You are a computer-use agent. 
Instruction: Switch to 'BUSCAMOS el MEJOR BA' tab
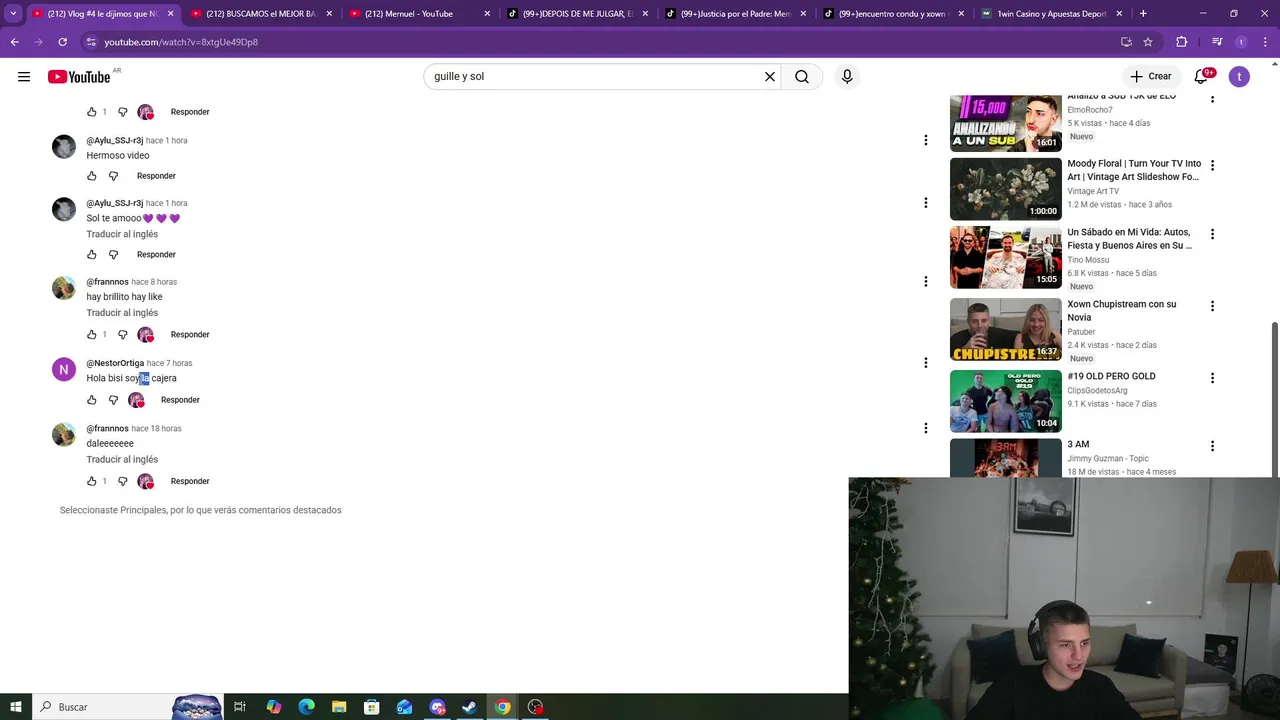(260, 14)
